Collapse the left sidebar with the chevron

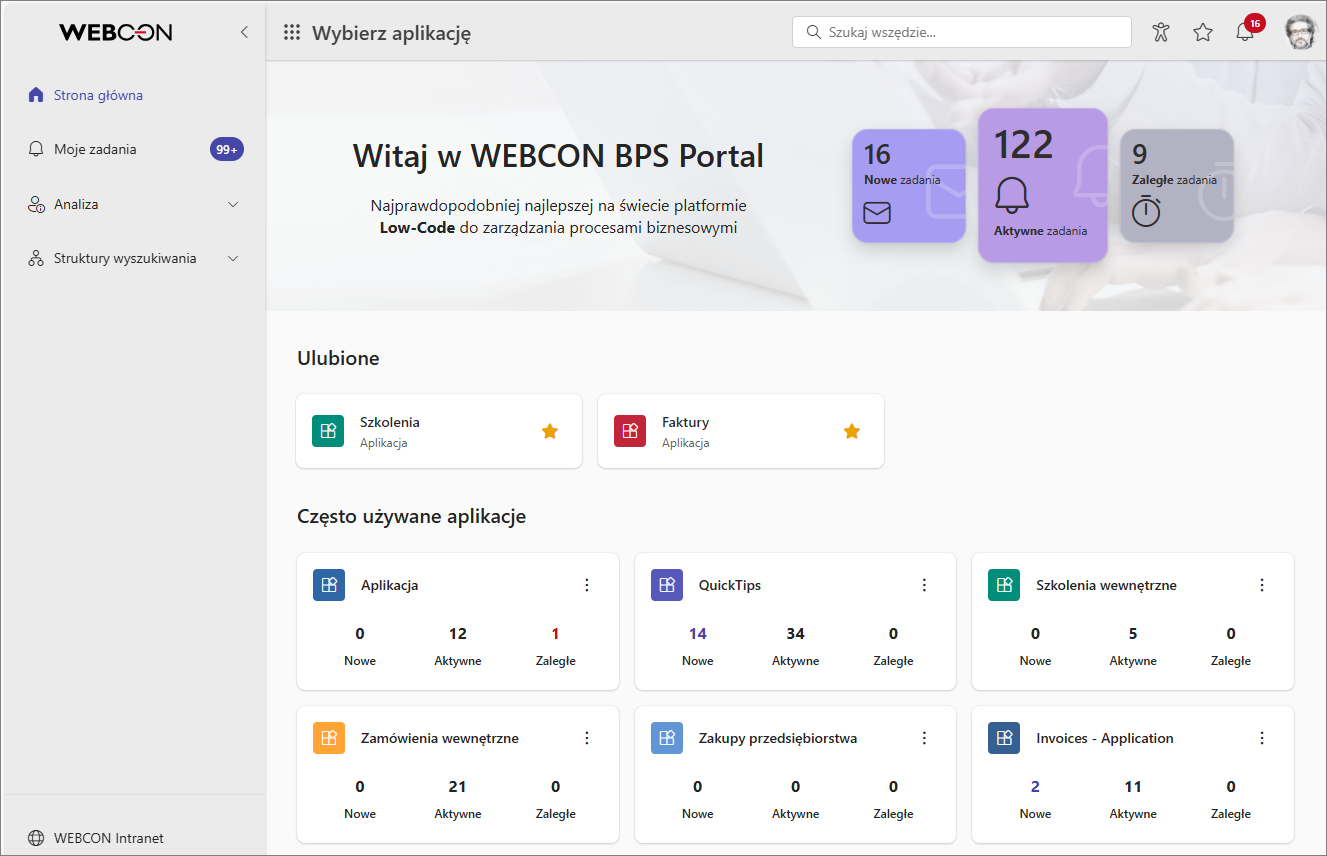pos(244,32)
